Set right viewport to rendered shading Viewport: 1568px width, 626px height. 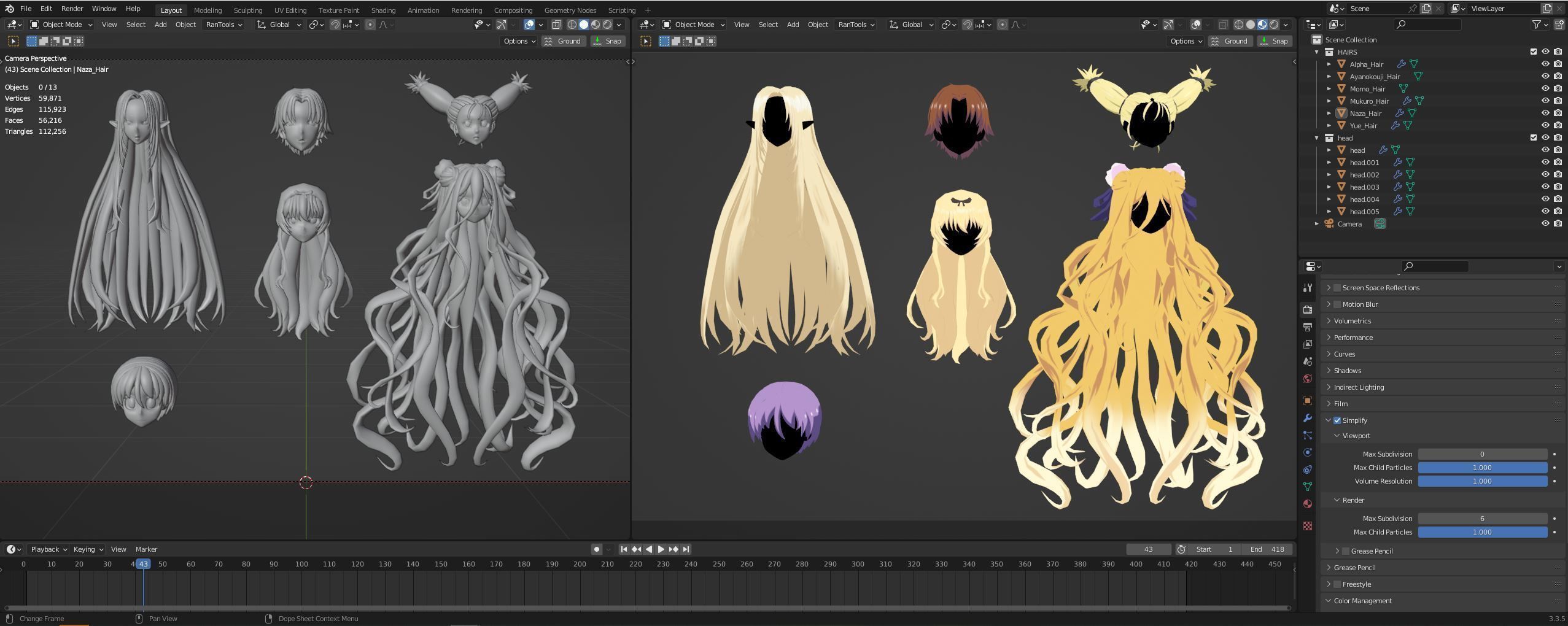[1274, 25]
